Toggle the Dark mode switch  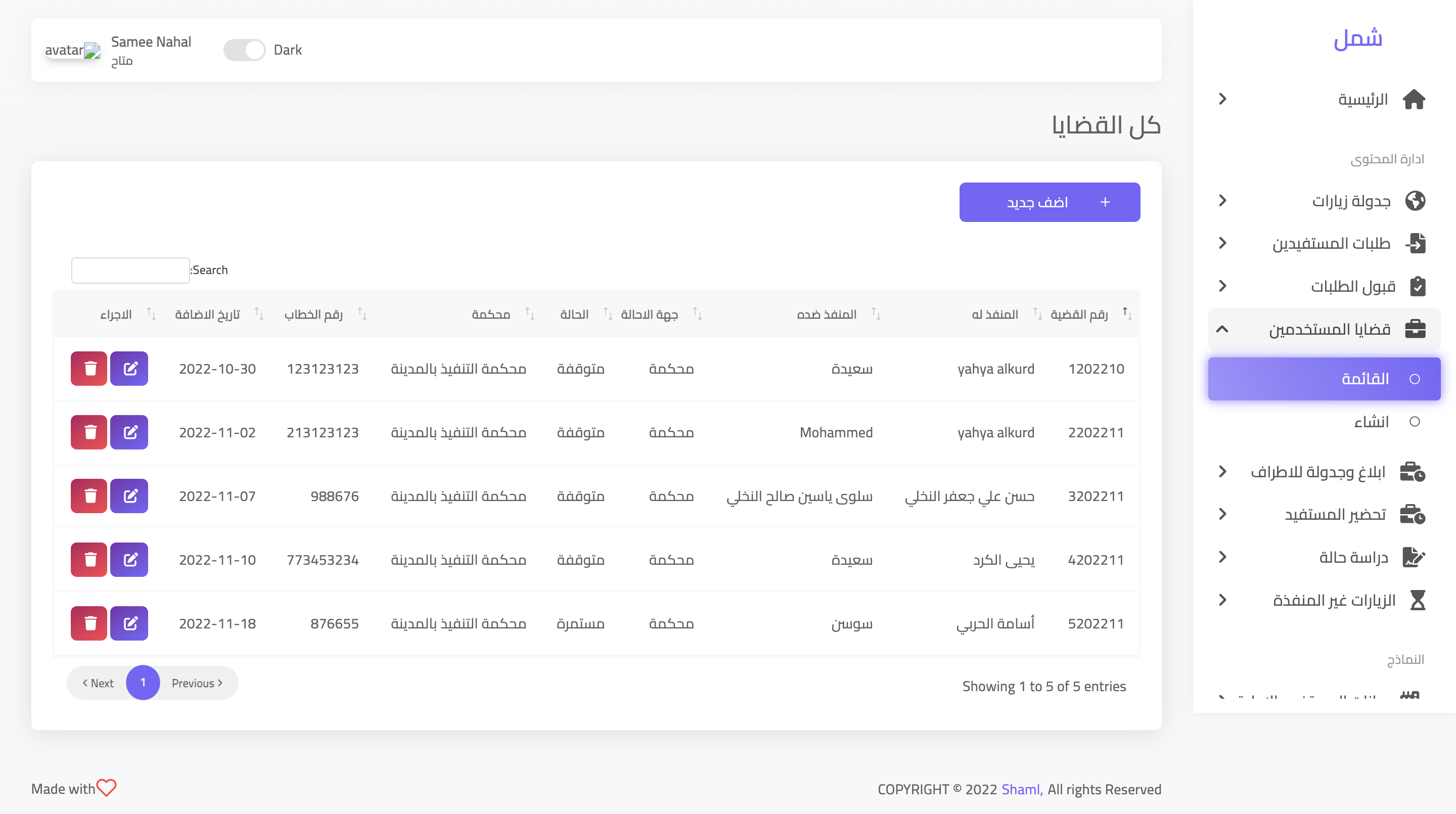[x=244, y=50]
